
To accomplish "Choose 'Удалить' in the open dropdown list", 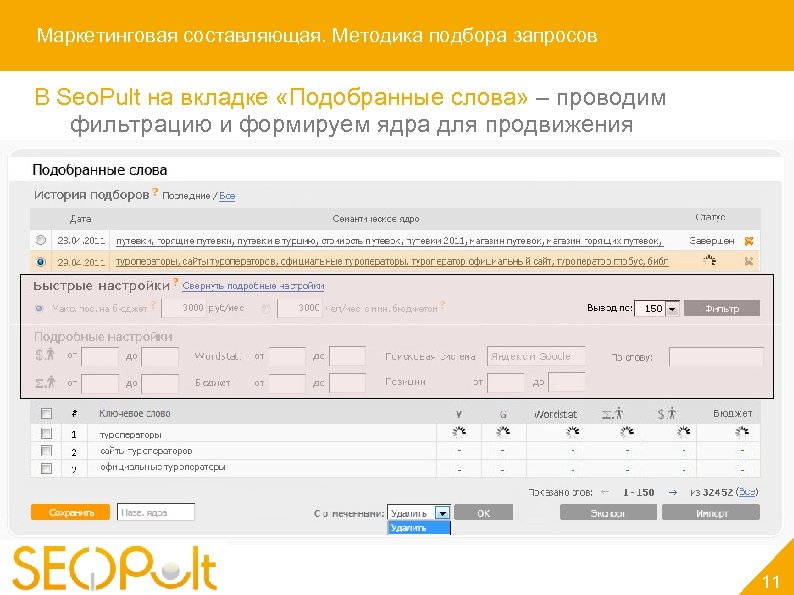I will [x=418, y=528].
